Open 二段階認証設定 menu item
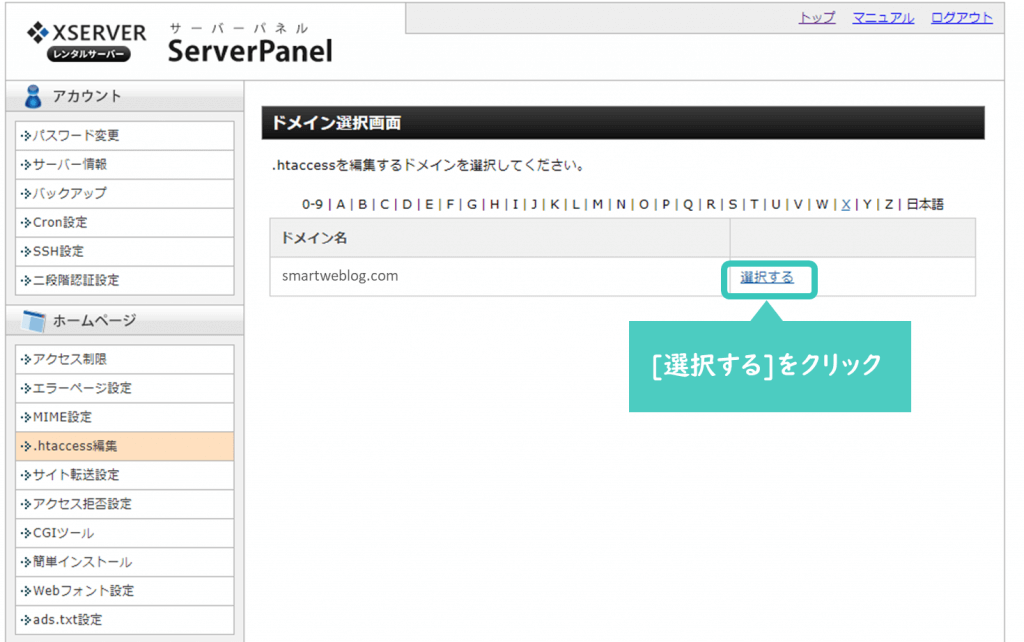Viewport: 1024px width, 642px height. pos(125,280)
